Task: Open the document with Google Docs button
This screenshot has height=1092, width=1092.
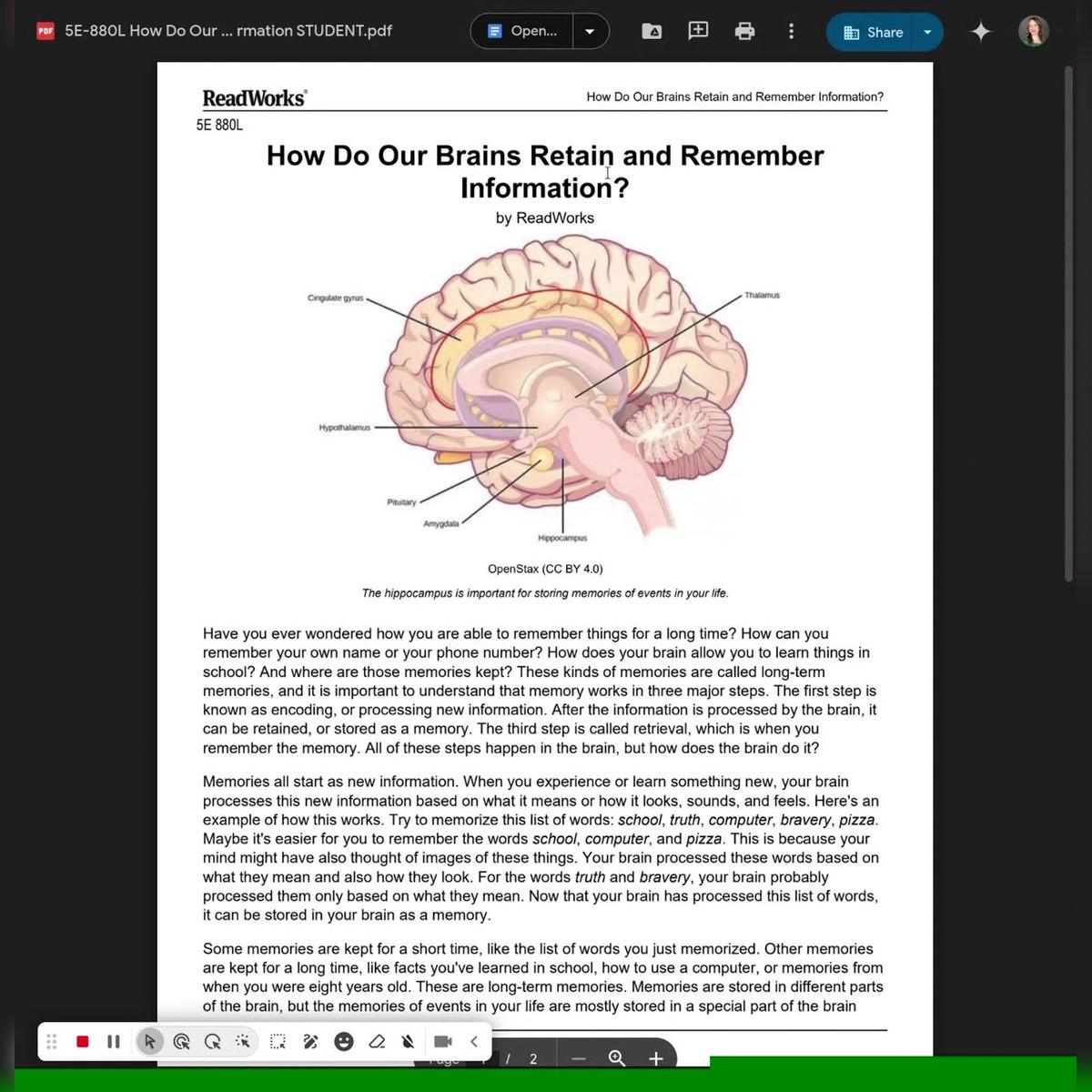Action: point(522,31)
